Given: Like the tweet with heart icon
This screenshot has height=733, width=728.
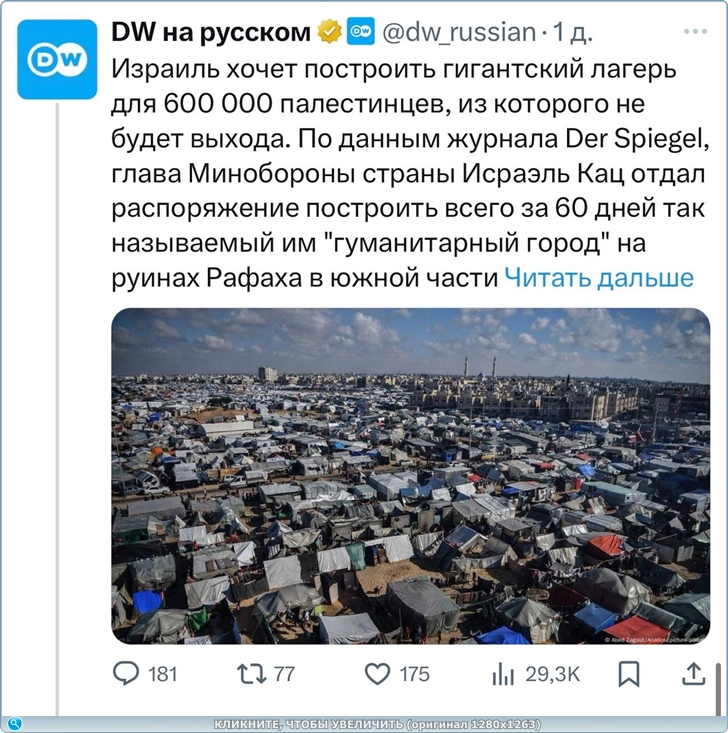Looking at the screenshot, I should 377,674.
